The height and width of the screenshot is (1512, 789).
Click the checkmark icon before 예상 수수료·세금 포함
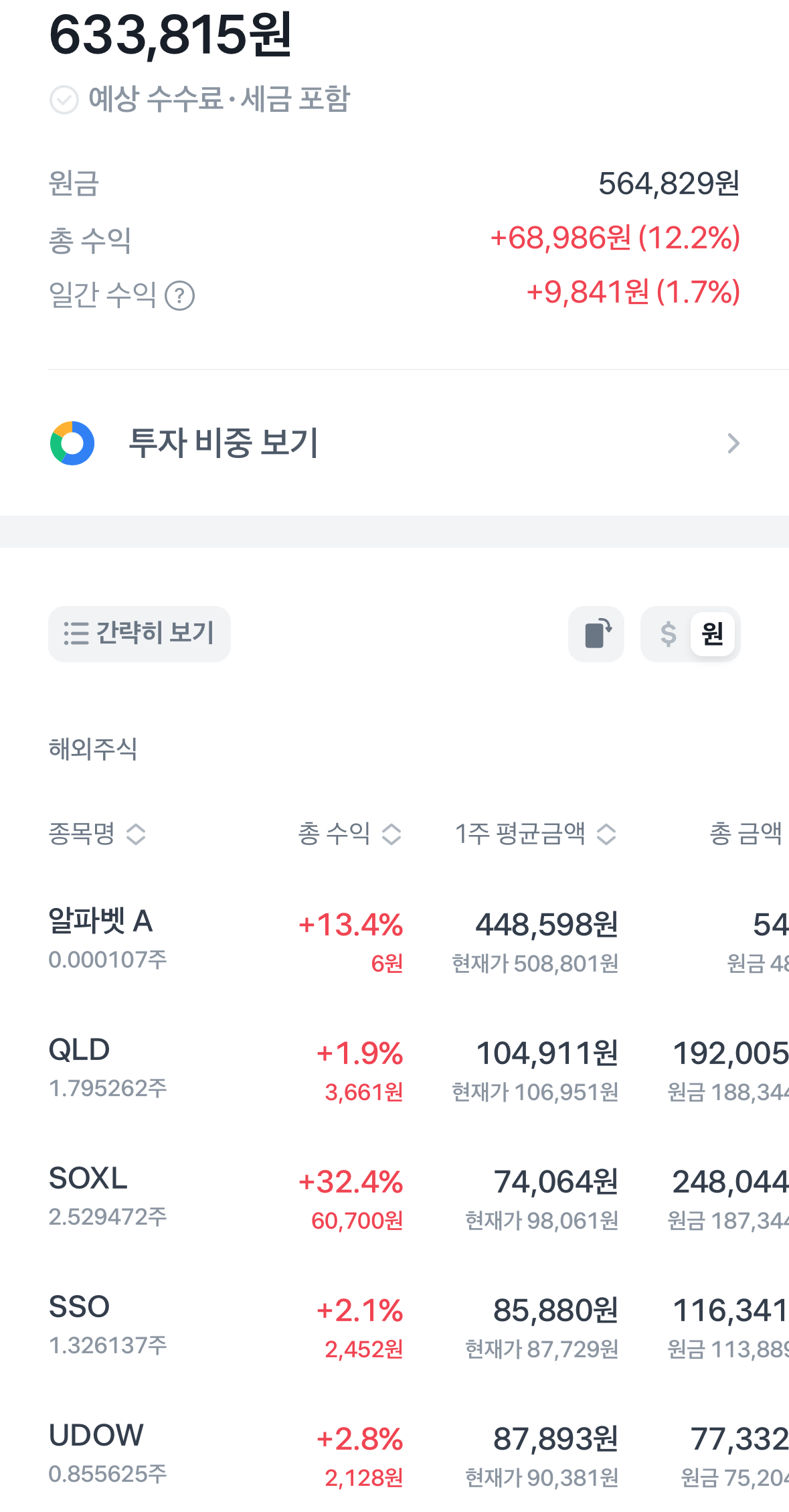63,100
